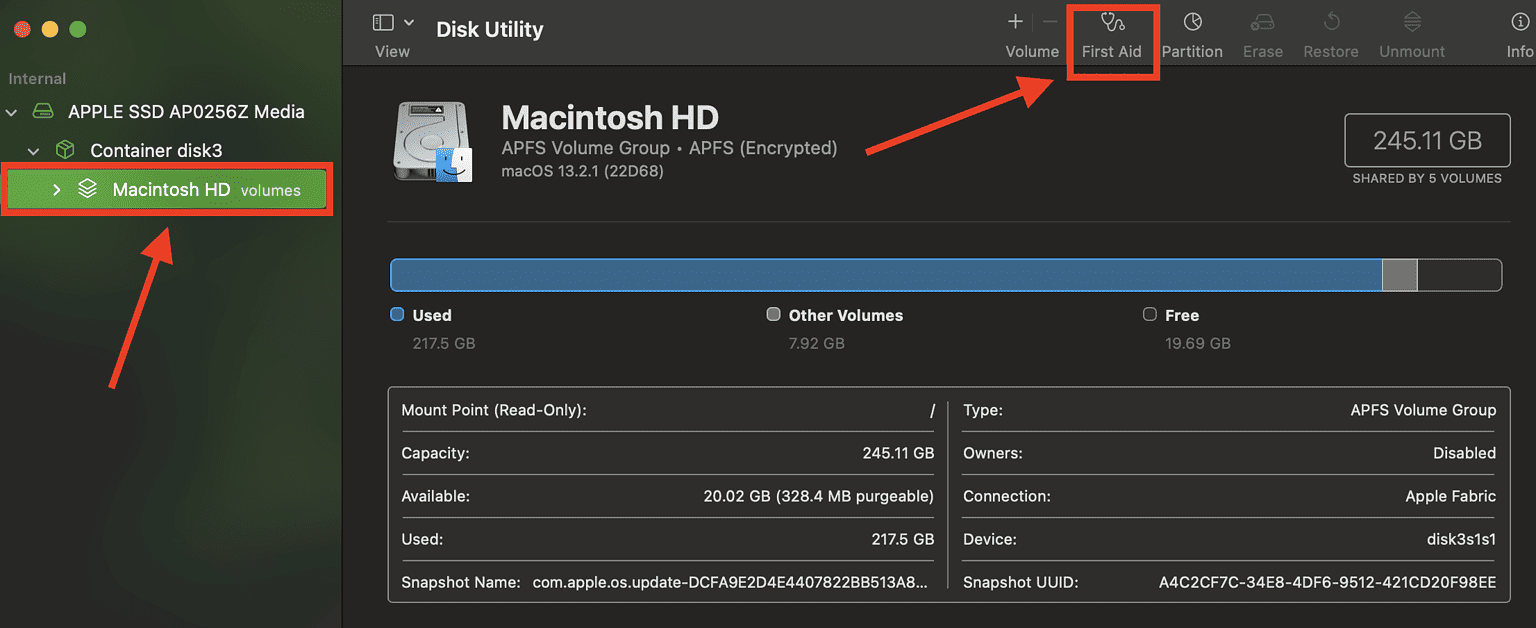
Task: Expand the Macintosh HD volumes group
Action: click(57, 189)
